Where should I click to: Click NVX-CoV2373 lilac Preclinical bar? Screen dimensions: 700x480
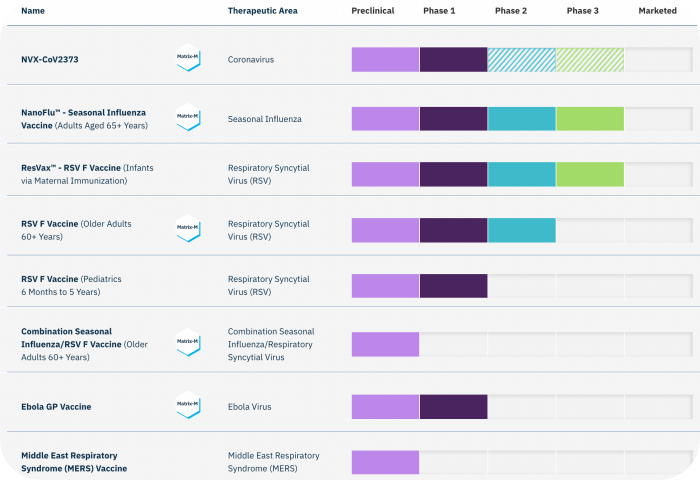[x=385, y=60]
